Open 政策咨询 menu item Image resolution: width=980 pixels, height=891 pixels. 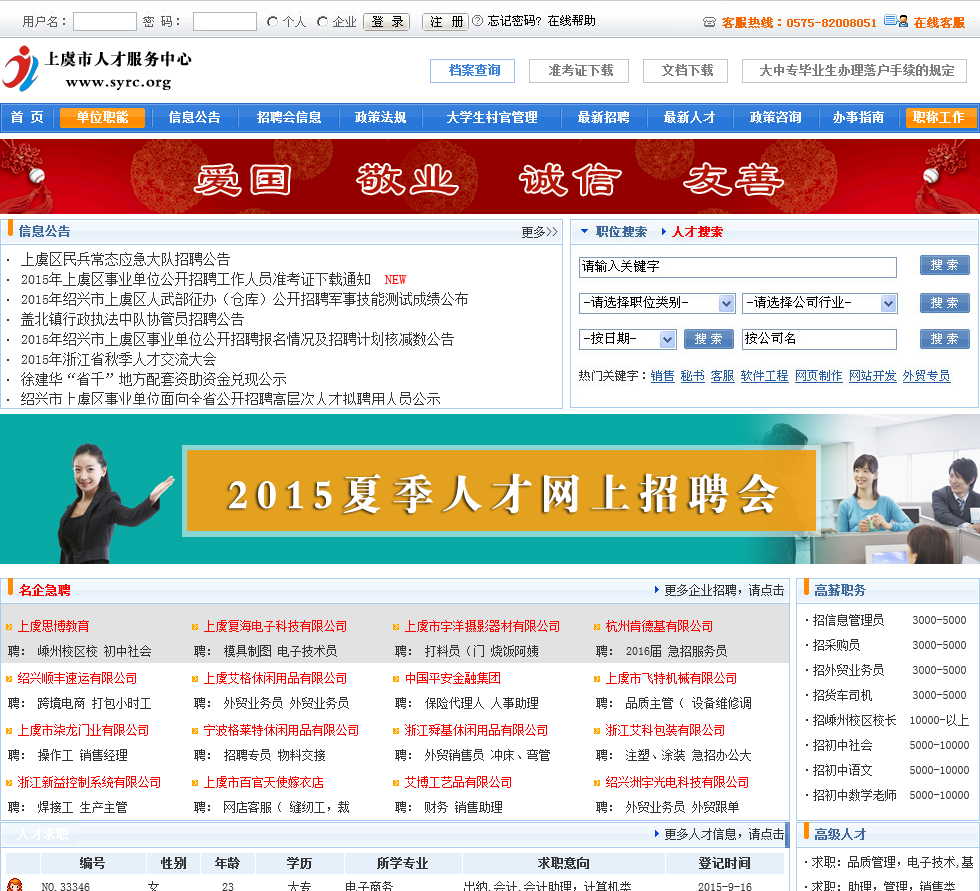[x=775, y=117]
